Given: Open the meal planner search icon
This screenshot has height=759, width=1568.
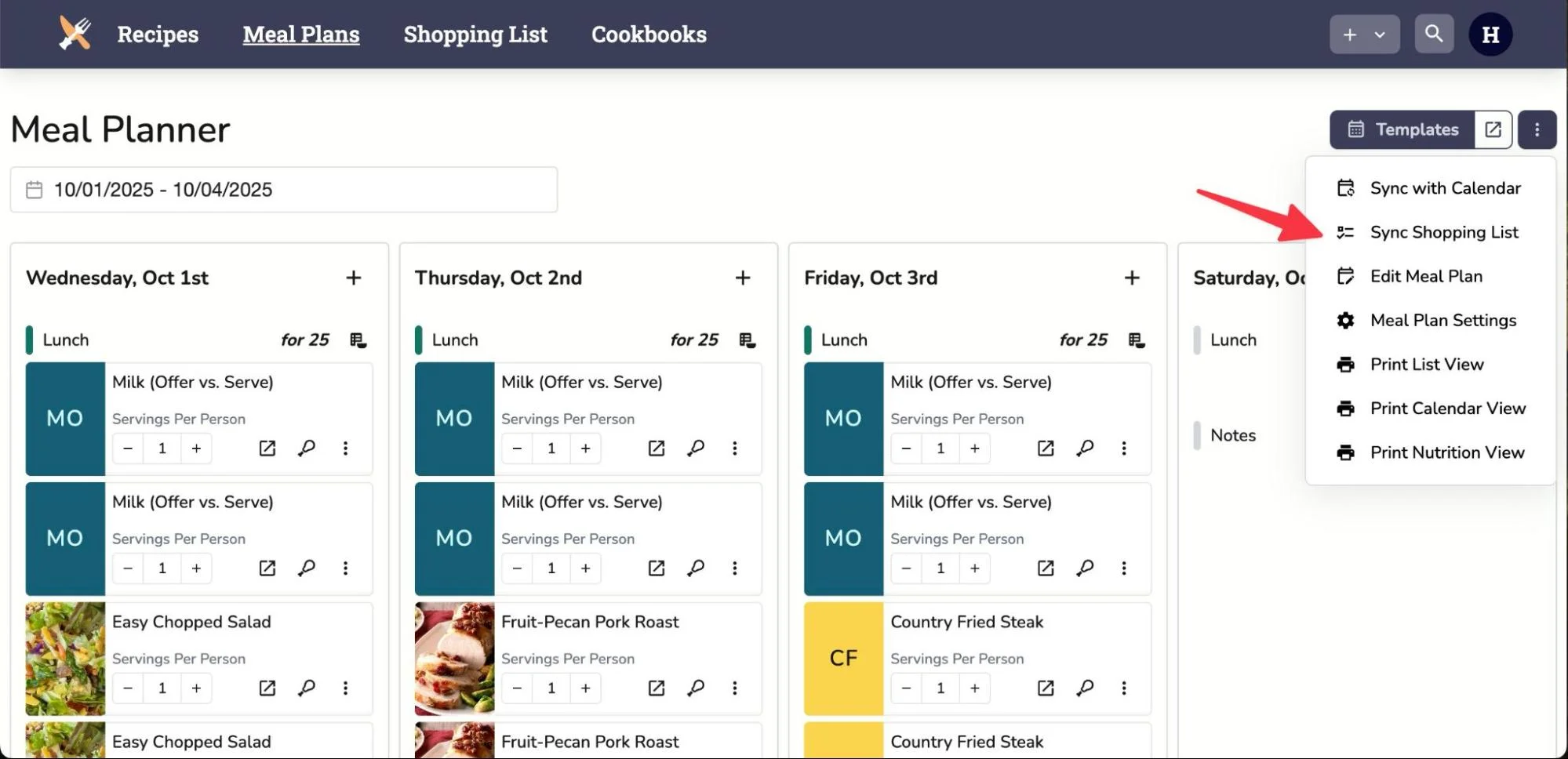Looking at the screenshot, I should click(x=1434, y=34).
